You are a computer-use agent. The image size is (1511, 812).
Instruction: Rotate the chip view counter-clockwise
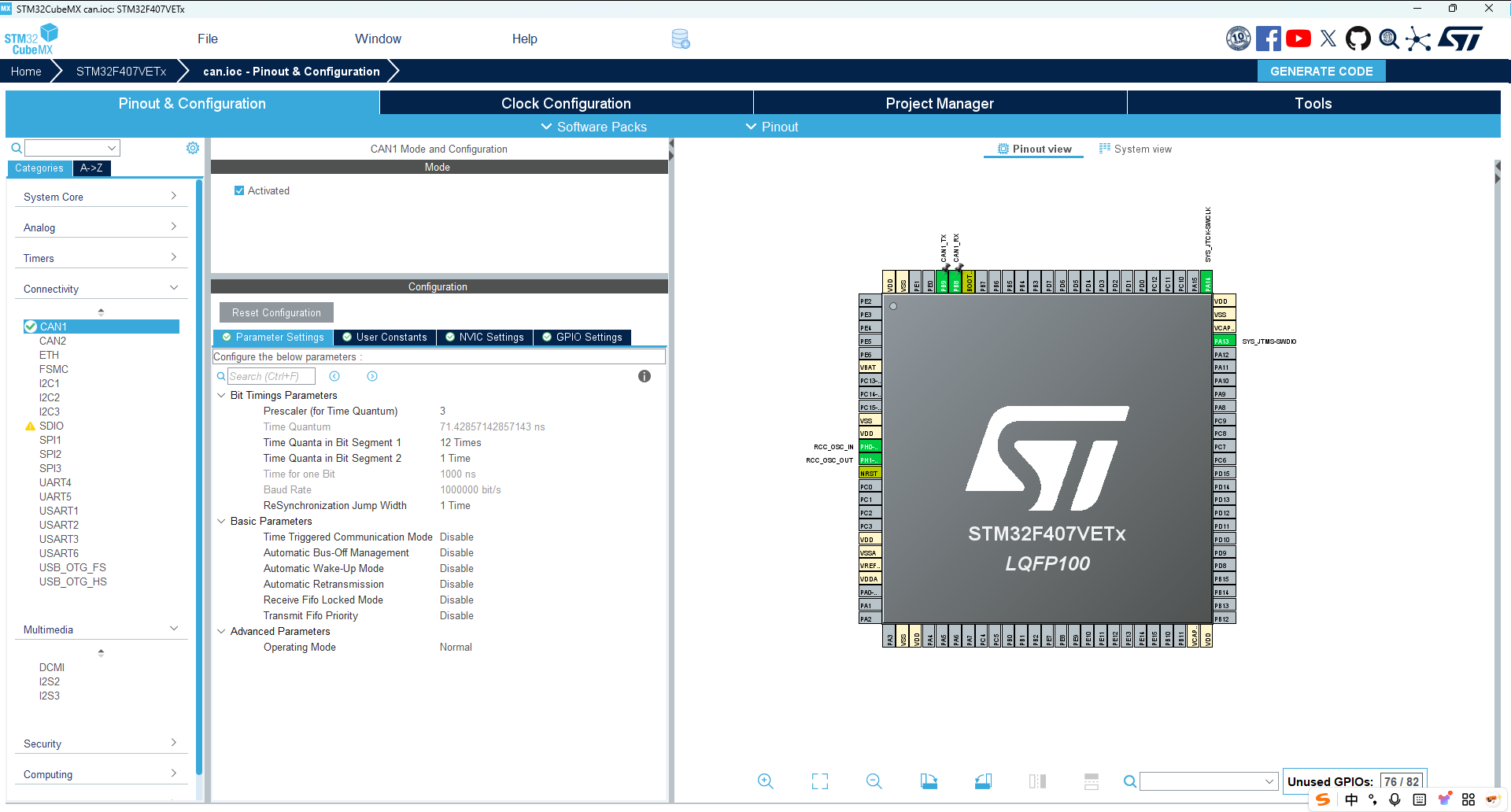(x=983, y=781)
